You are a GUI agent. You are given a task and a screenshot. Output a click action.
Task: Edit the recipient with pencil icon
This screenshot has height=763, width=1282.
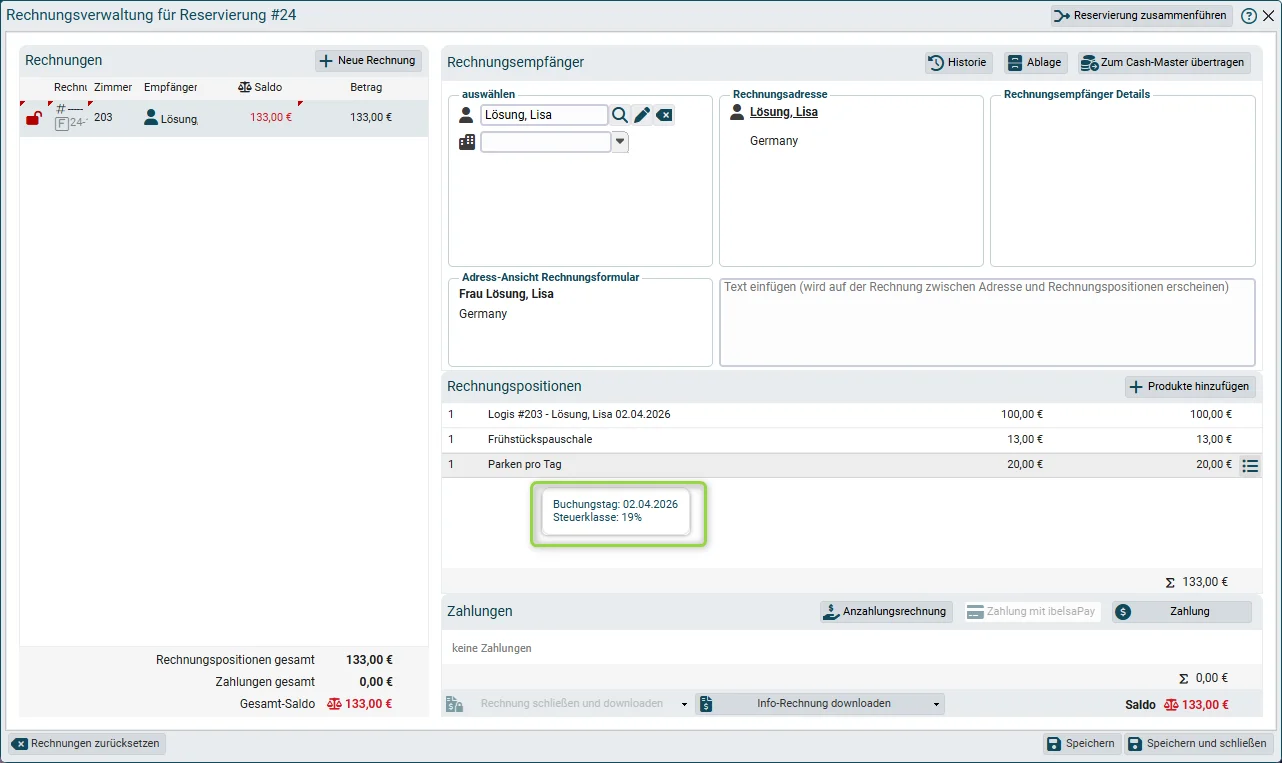click(642, 115)
